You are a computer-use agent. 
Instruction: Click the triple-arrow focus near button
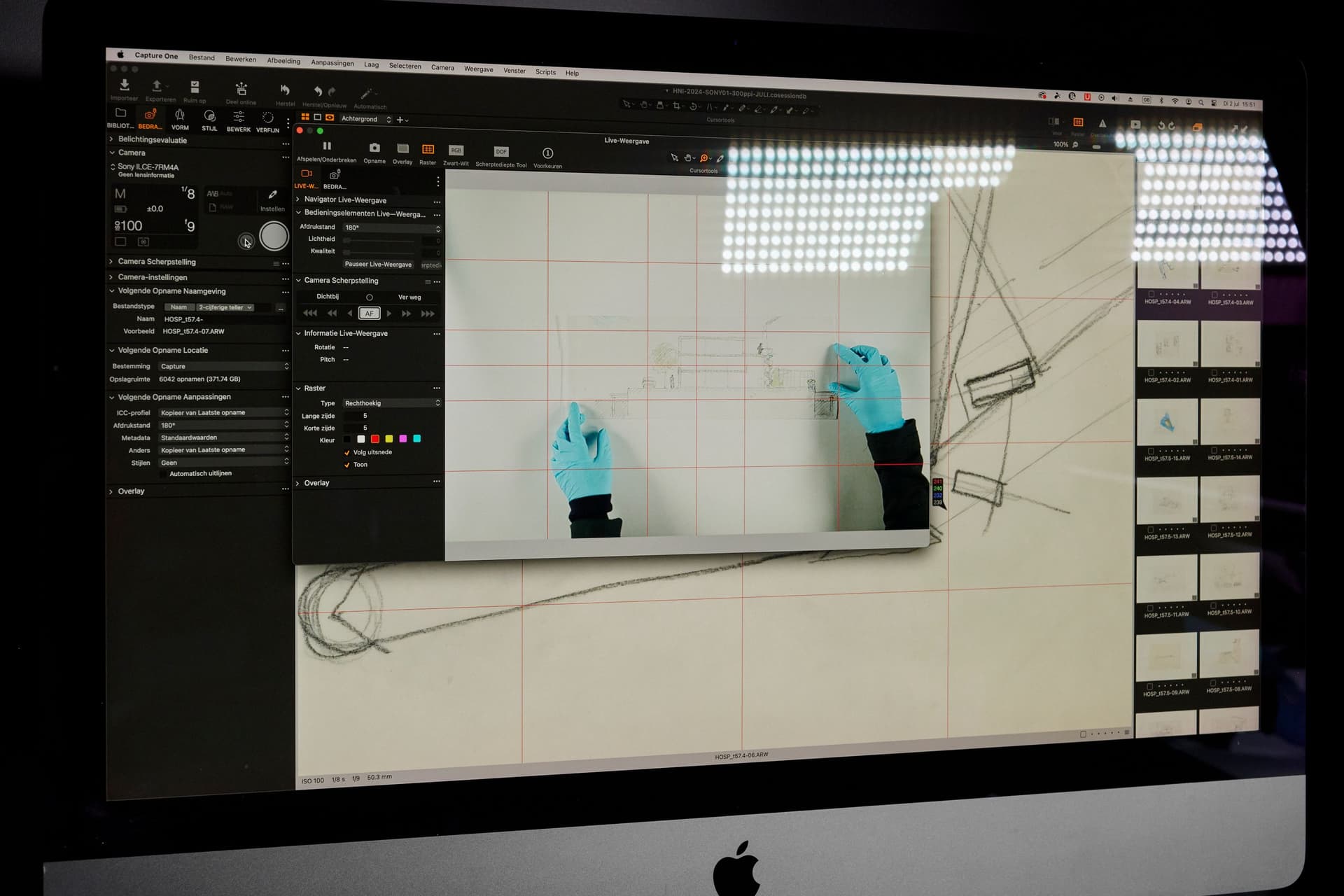pyautogui.click(x=310, y=313)
